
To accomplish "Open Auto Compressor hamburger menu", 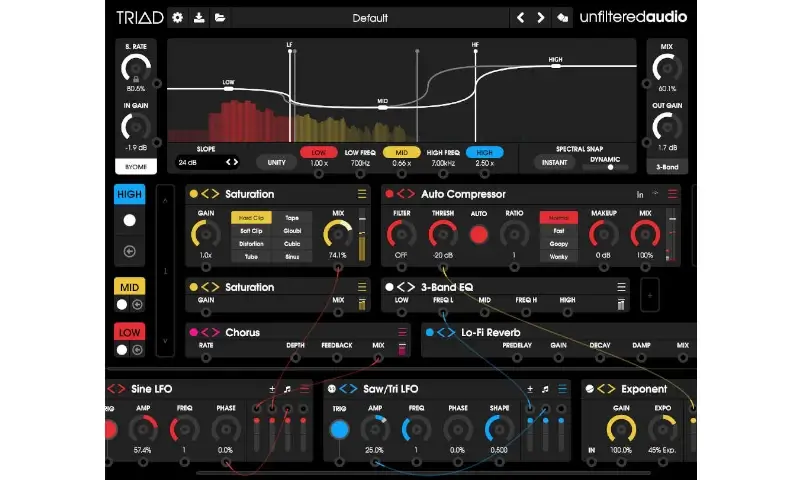I will 672,194.
